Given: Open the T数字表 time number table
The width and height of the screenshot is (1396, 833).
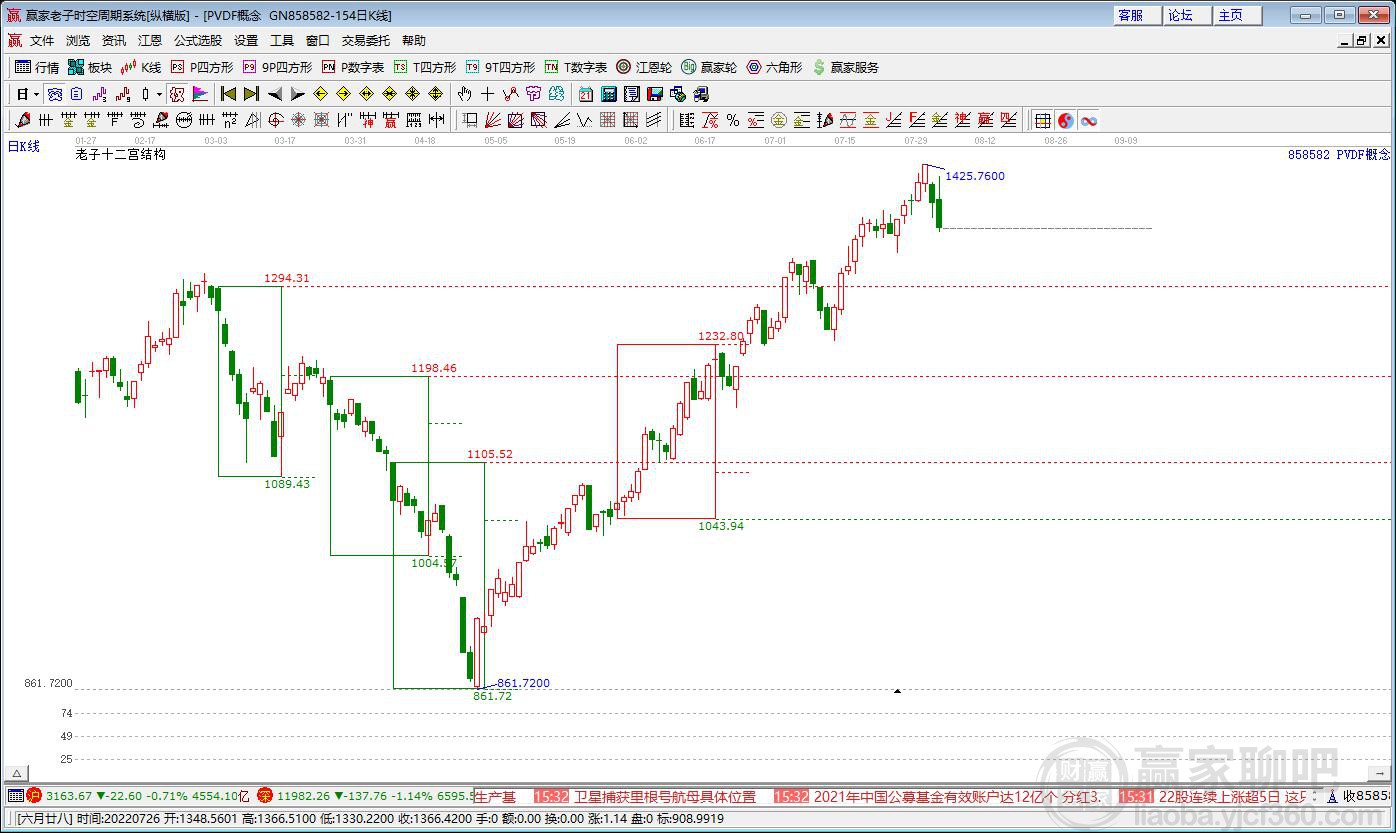Looking at the screenshot, I should 576,67.
